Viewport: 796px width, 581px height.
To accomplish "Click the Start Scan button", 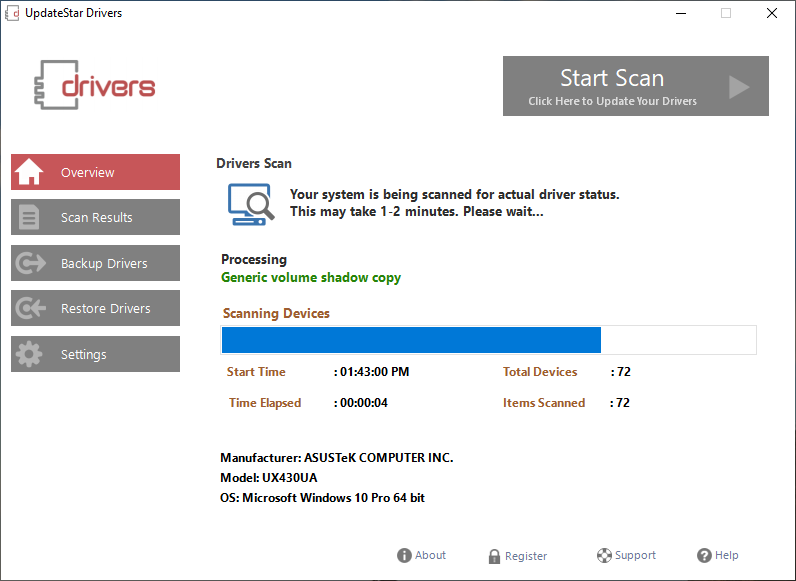I will point(635,86).
